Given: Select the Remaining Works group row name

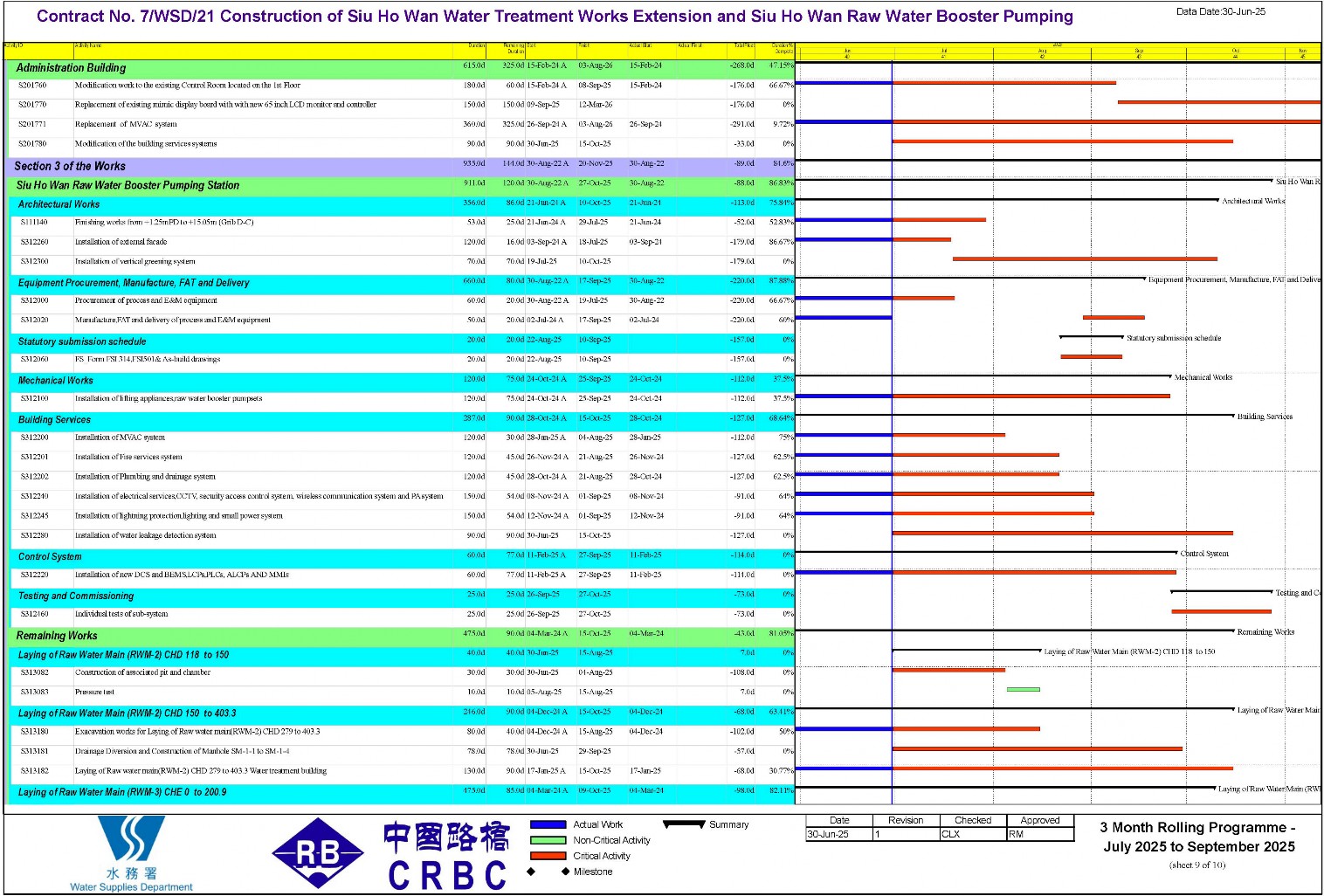Looking at the screenshot, I should pyautogui.click(x=57, y=636).
